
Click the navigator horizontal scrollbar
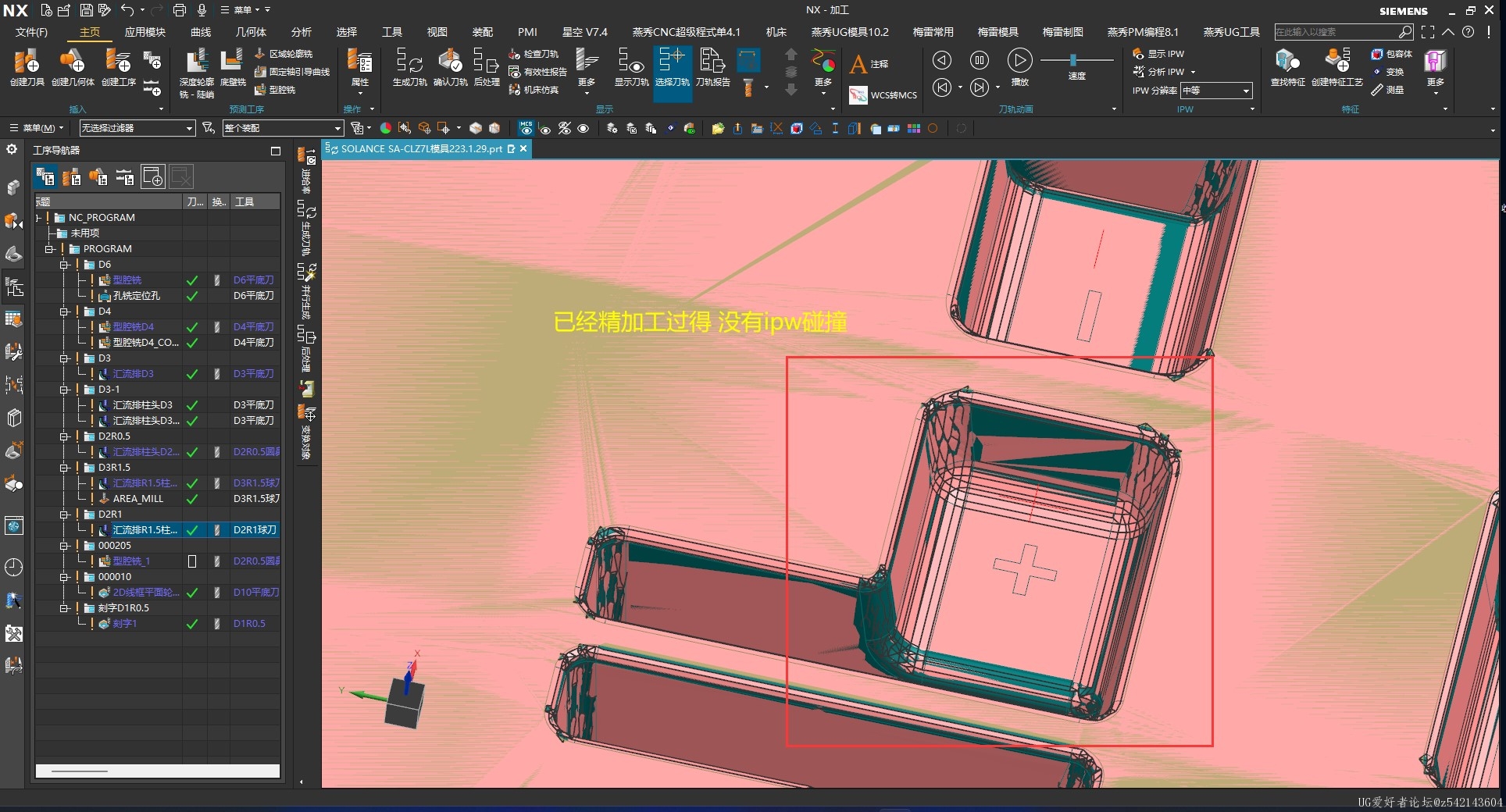pos(157,771)
